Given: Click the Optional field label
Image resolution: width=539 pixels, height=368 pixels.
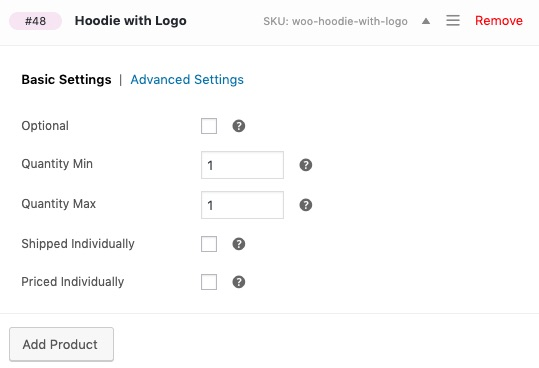Looking at the screenshot, I should pos(45,126).
